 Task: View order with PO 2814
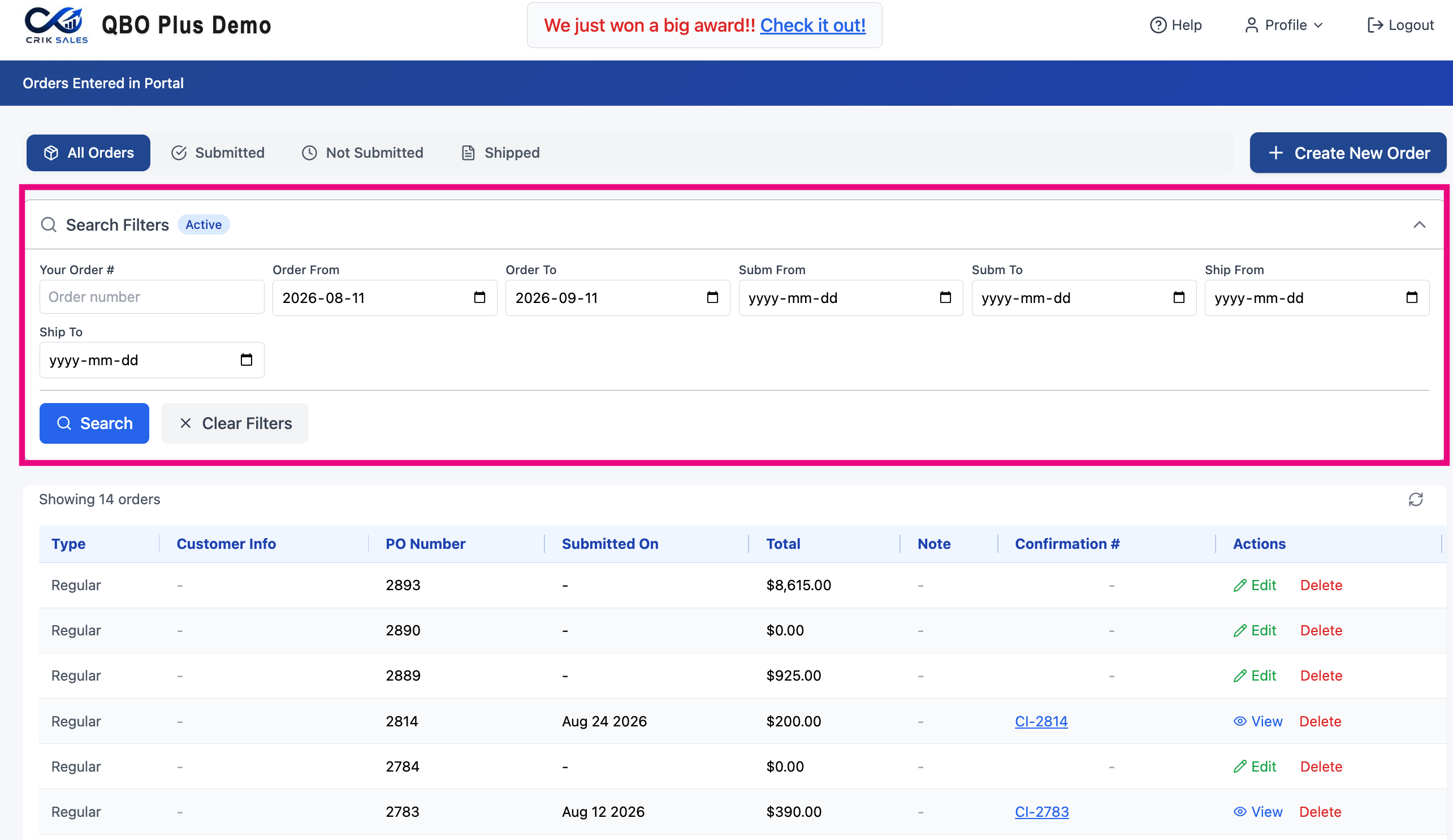point(1257,721)
